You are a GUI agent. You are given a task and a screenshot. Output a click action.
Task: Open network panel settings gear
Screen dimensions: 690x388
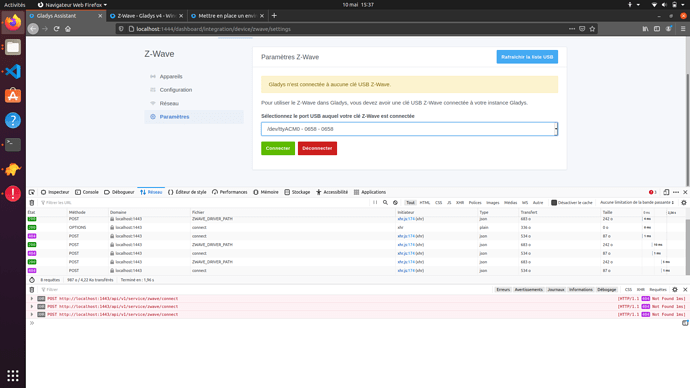684,203
